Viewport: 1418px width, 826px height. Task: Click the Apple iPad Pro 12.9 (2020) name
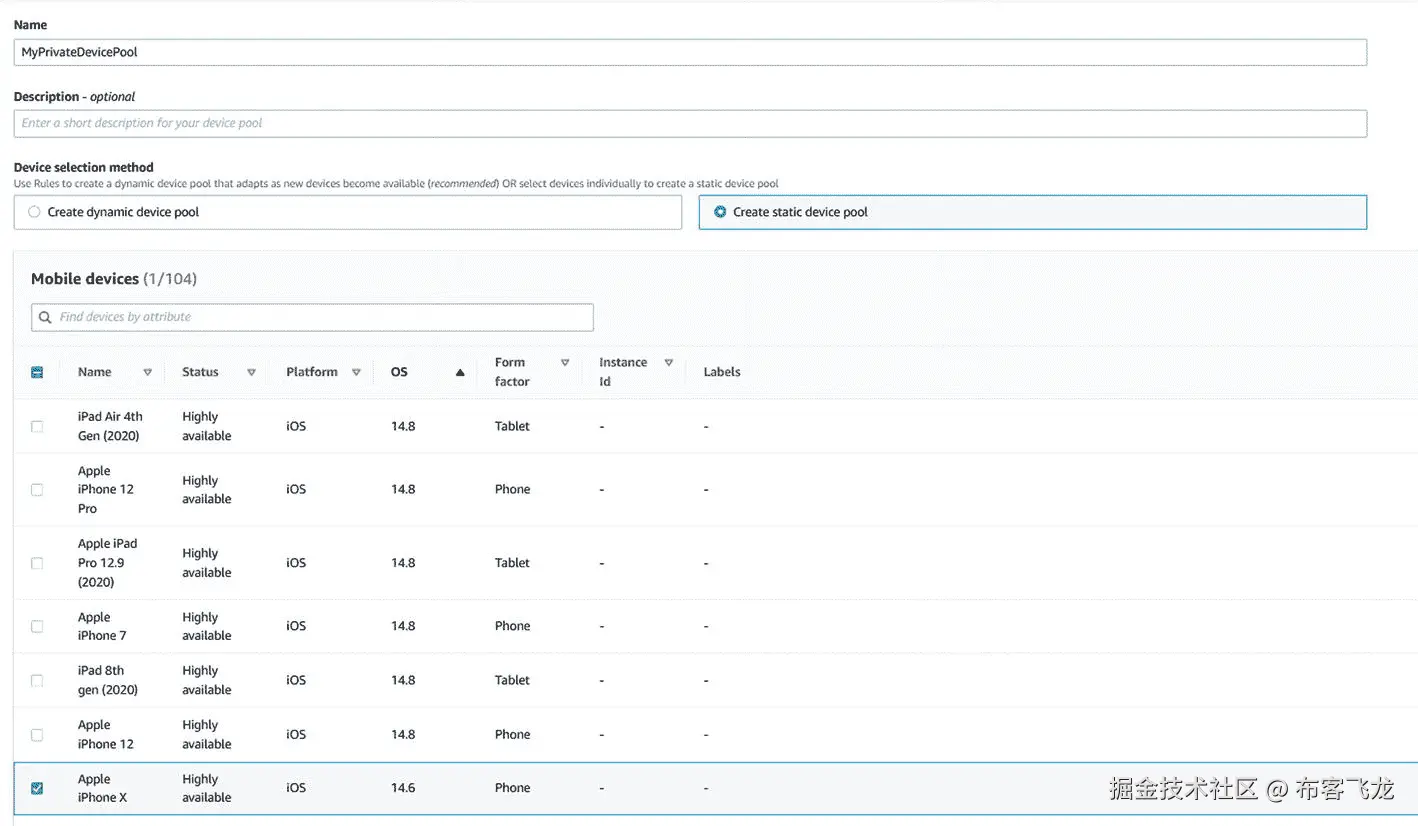(x=108, y=563)
